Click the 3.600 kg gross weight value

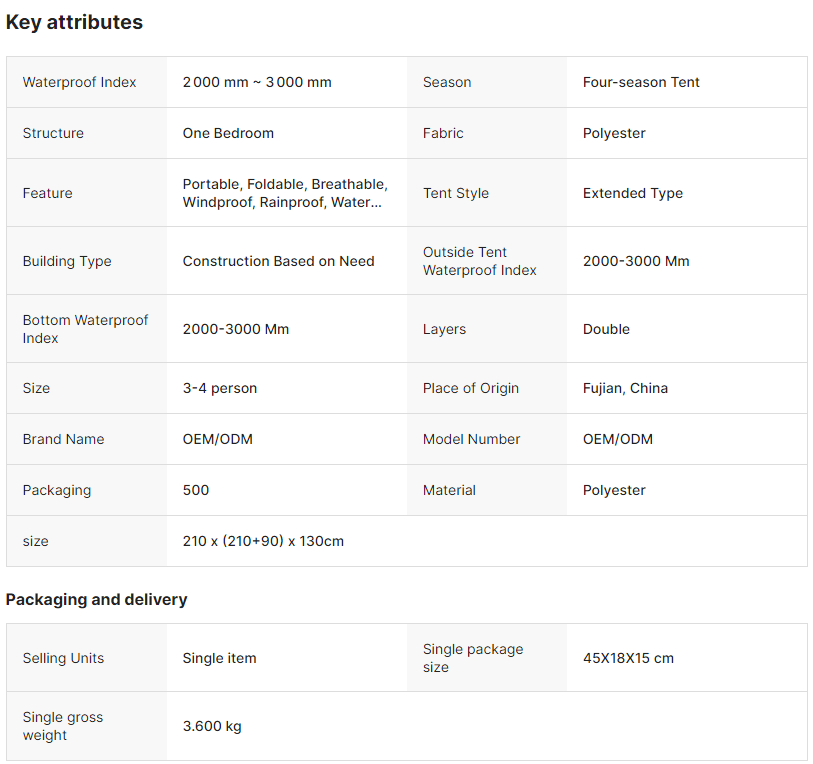coord(212,726)
